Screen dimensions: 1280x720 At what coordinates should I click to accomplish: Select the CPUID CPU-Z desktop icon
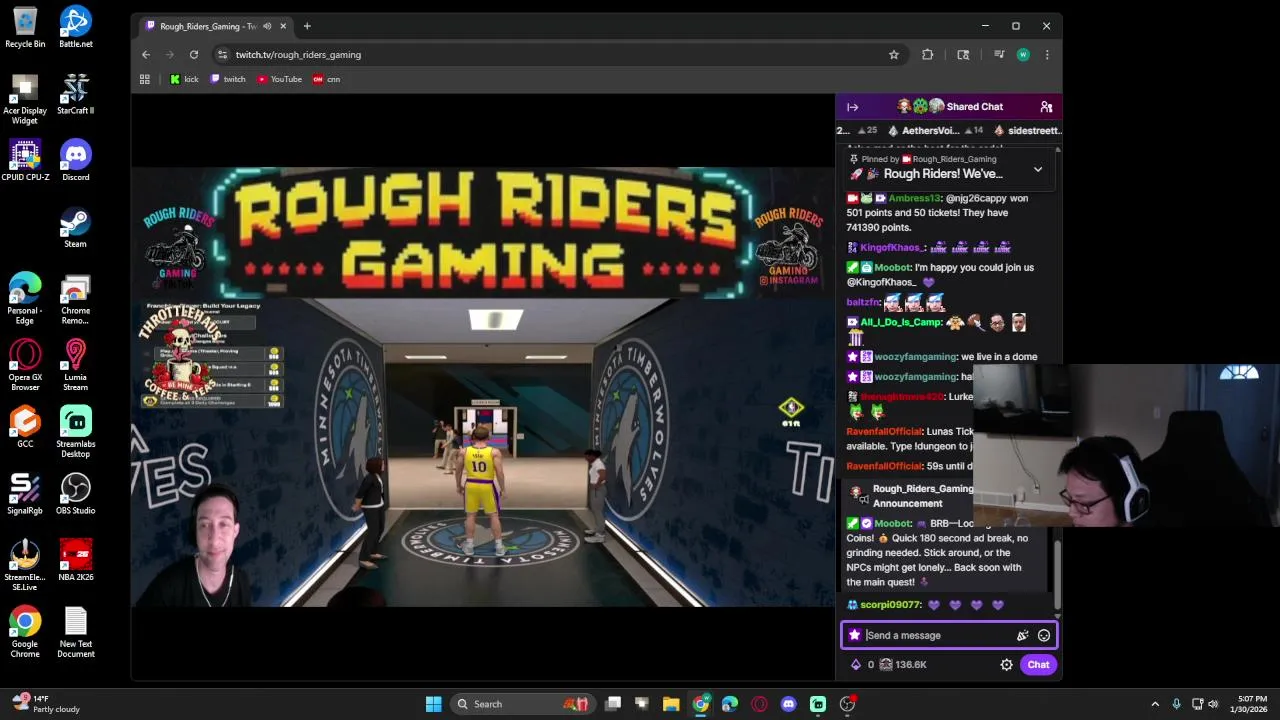(25, 161)
